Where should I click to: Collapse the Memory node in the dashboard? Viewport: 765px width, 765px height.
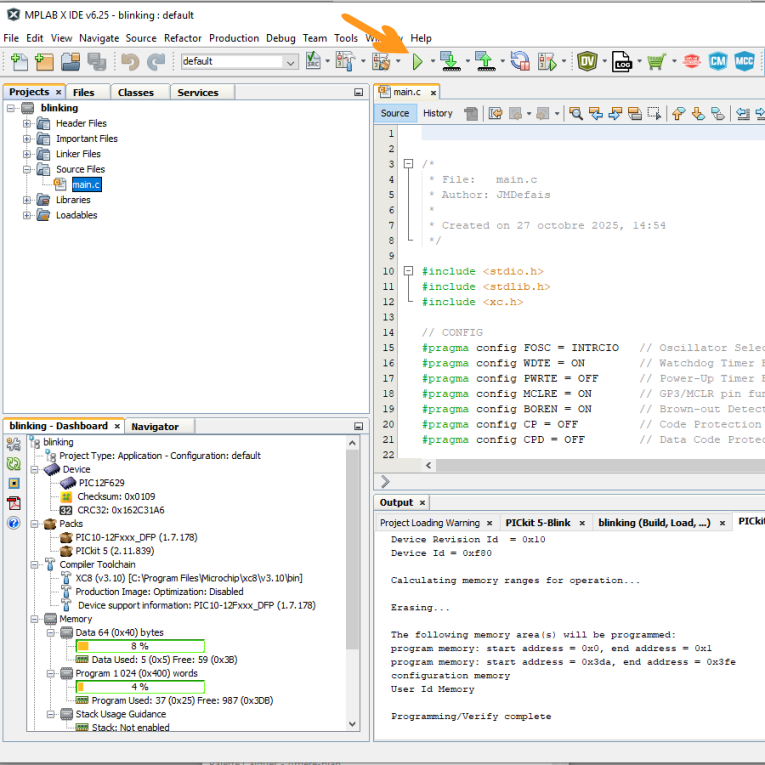pos(36,619)
